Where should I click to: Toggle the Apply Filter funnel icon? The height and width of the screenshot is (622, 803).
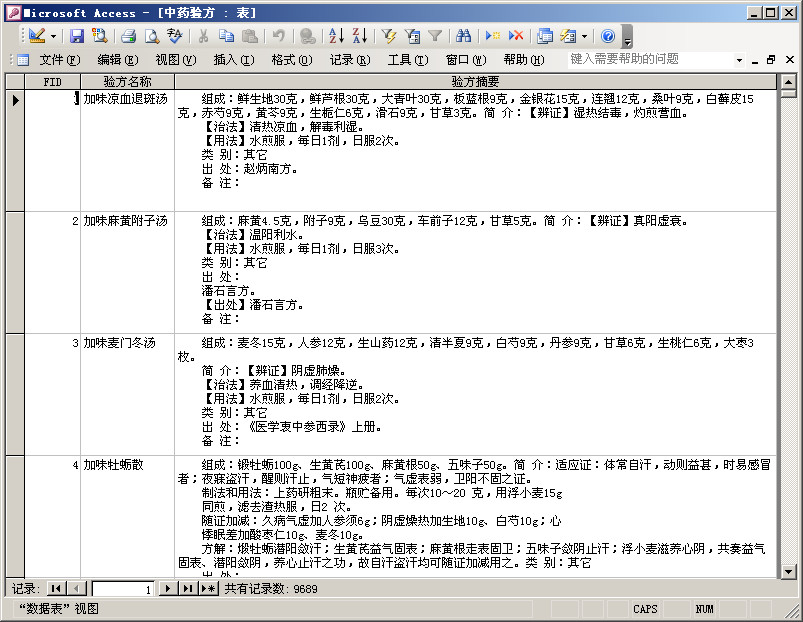[435, 35]
